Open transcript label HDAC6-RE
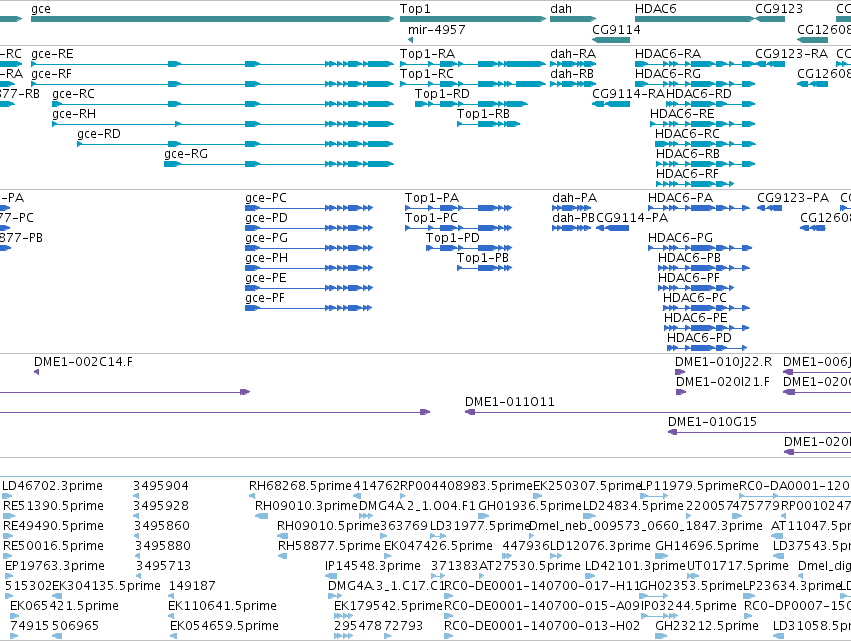Screen dimensions: 851x641 tap(682, 114)
